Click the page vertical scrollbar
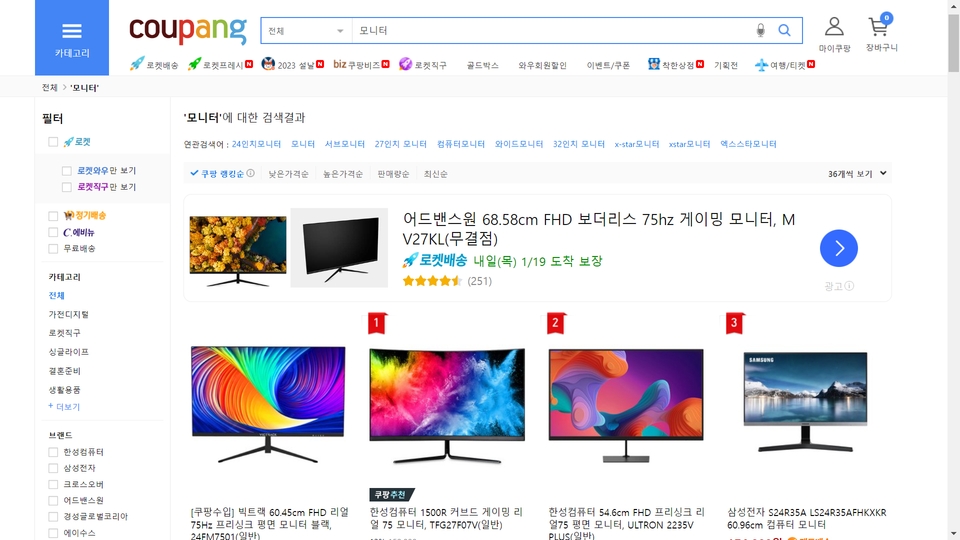This screenshot has height=540, width=960. click(954, 270)
